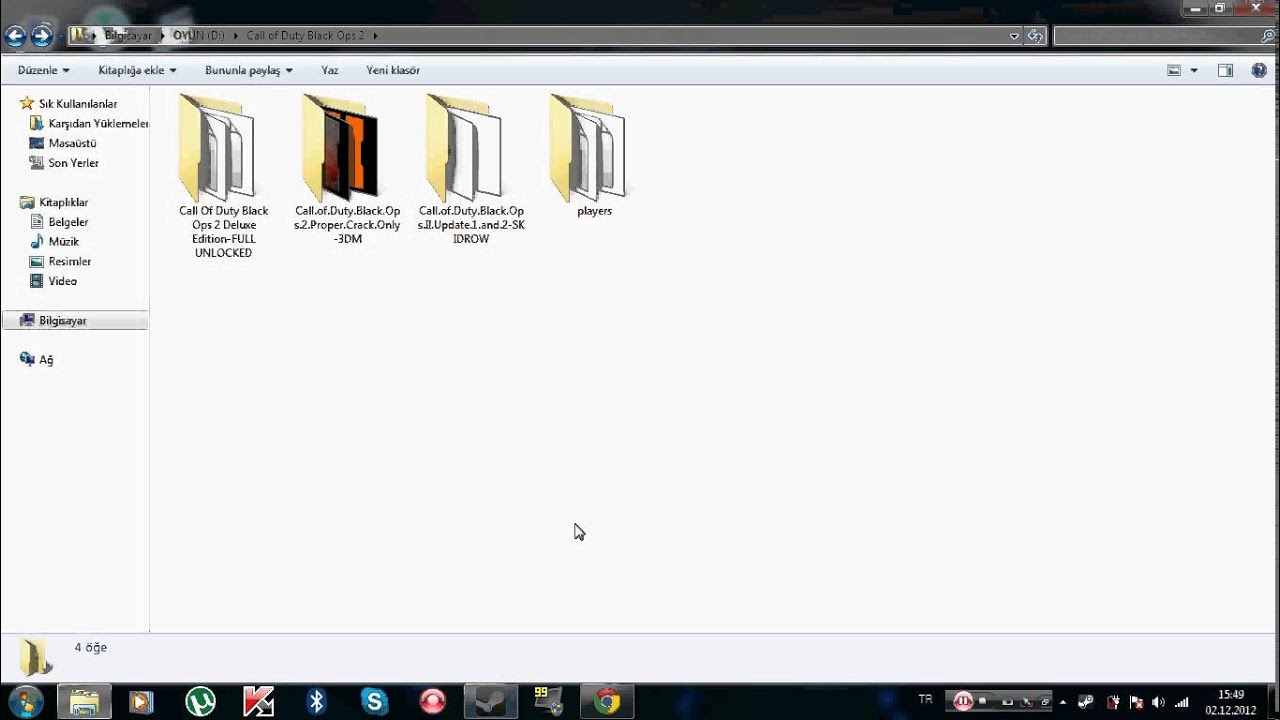
Task: Select OYUN (D:) in the breadcrumb path
Action: (198, 35)
